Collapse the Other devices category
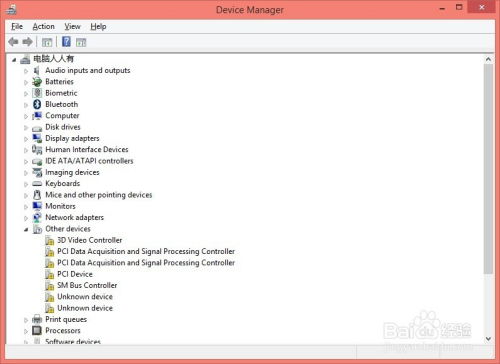This screenshot has height=364, width=500. tap(26, 229)
